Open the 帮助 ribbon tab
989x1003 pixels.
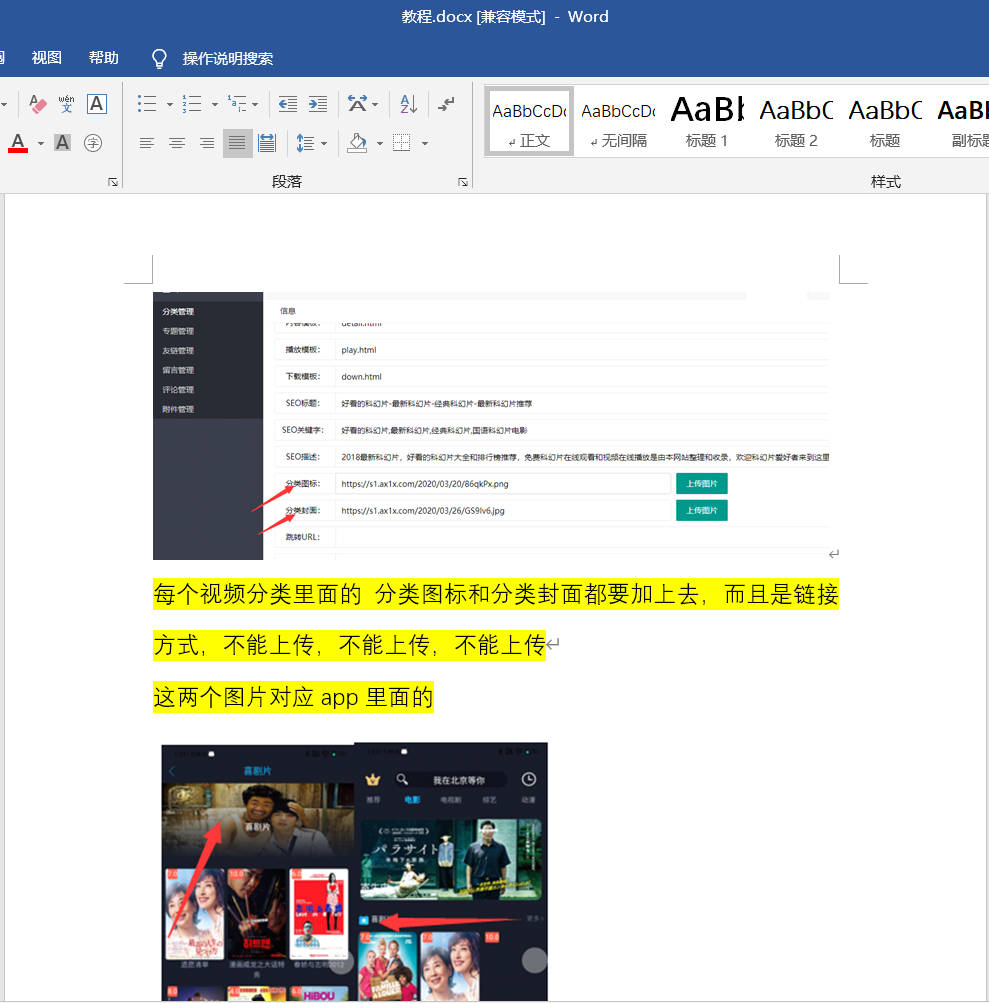pos(104,58)
